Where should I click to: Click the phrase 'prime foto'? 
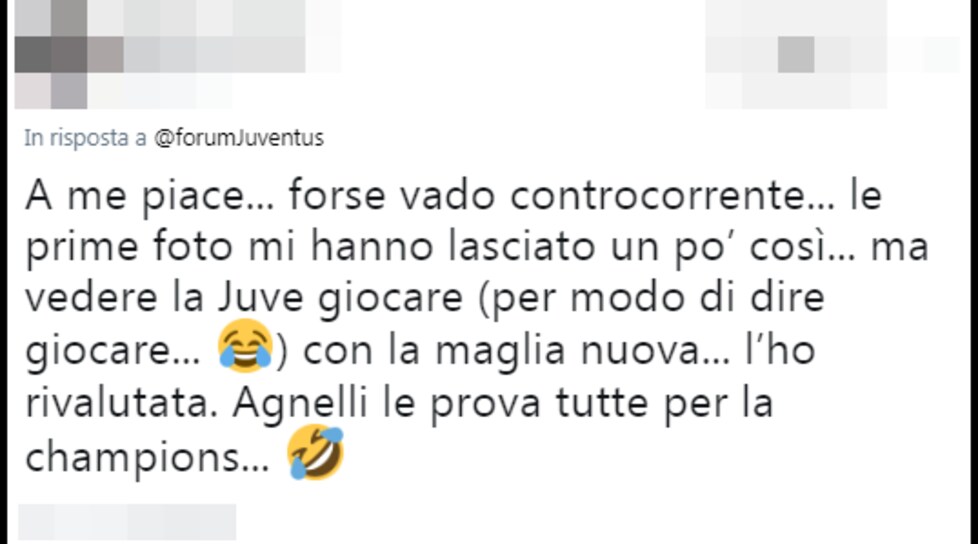(129, 246)
